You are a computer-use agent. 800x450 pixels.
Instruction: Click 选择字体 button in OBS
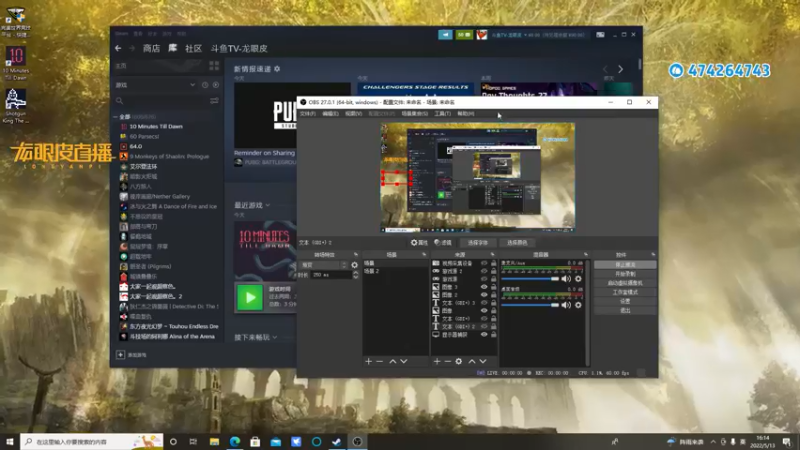(x=478, y=243)
